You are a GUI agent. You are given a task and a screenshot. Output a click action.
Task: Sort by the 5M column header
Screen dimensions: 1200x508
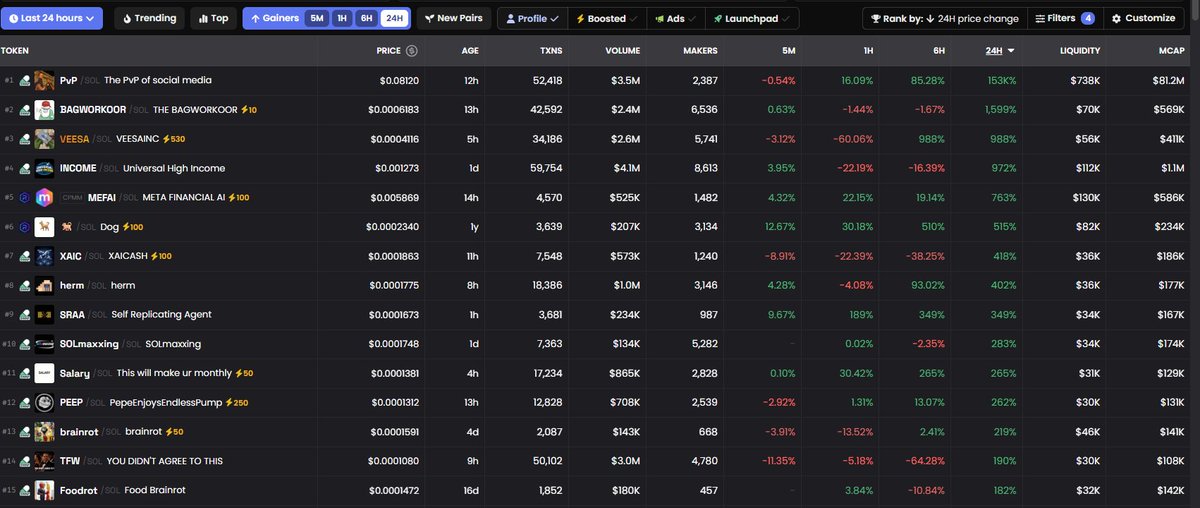pos(789,50)
